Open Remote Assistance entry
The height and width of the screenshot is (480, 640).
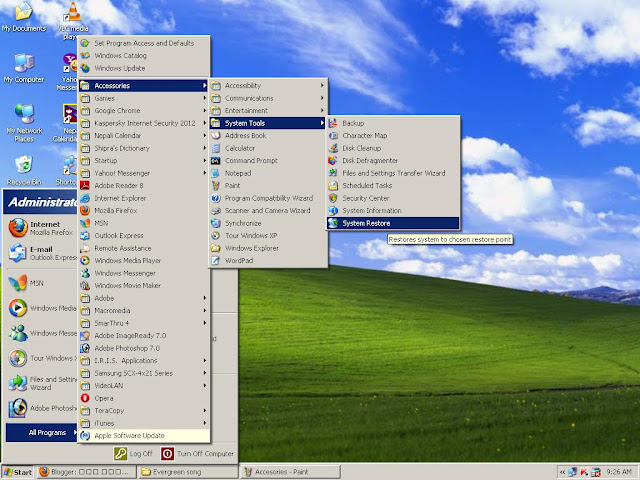(x=144, y=248)
